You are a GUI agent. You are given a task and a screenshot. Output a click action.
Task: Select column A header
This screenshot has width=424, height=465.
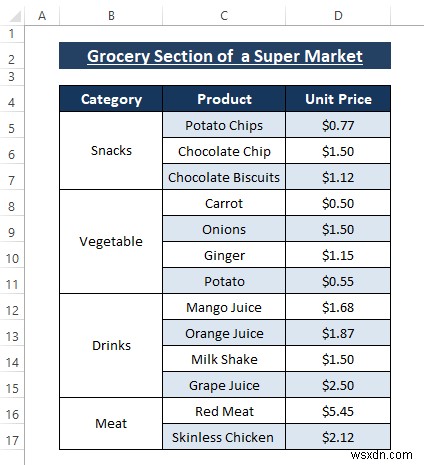click(x=42, y=16)
